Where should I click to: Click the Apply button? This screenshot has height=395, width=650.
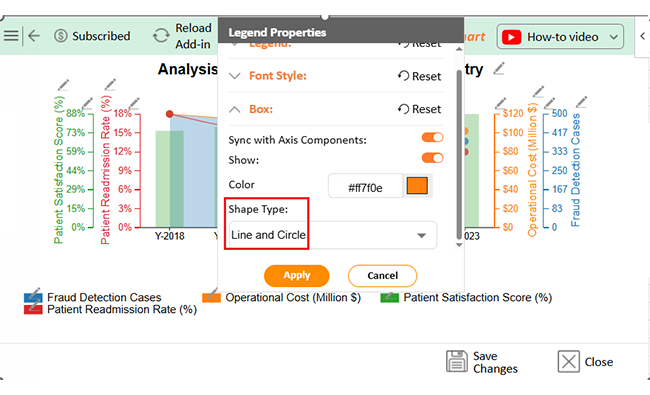[x=296, y=276]
